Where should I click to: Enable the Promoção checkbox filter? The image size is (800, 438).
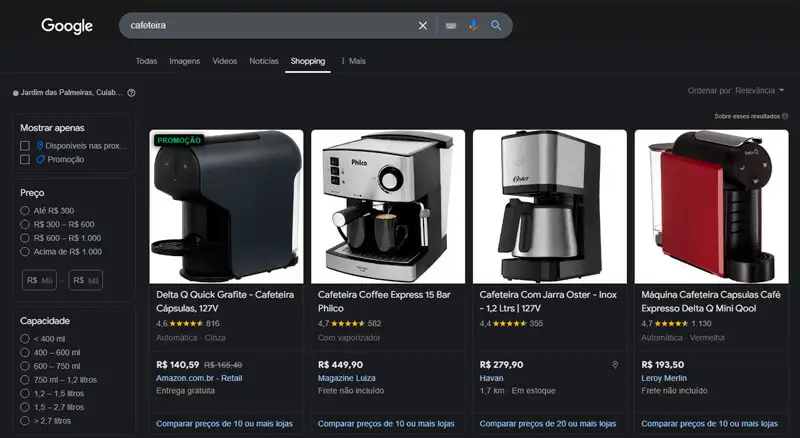24,160
